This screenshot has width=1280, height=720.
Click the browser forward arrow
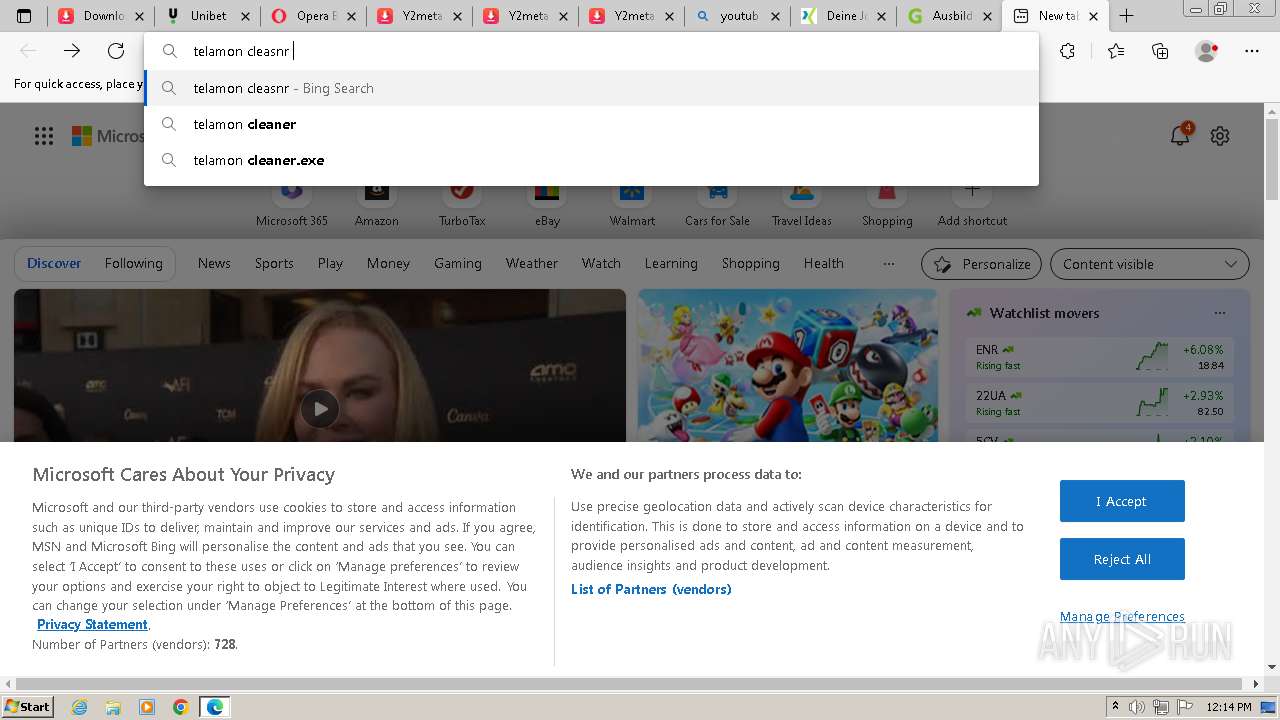72,51
